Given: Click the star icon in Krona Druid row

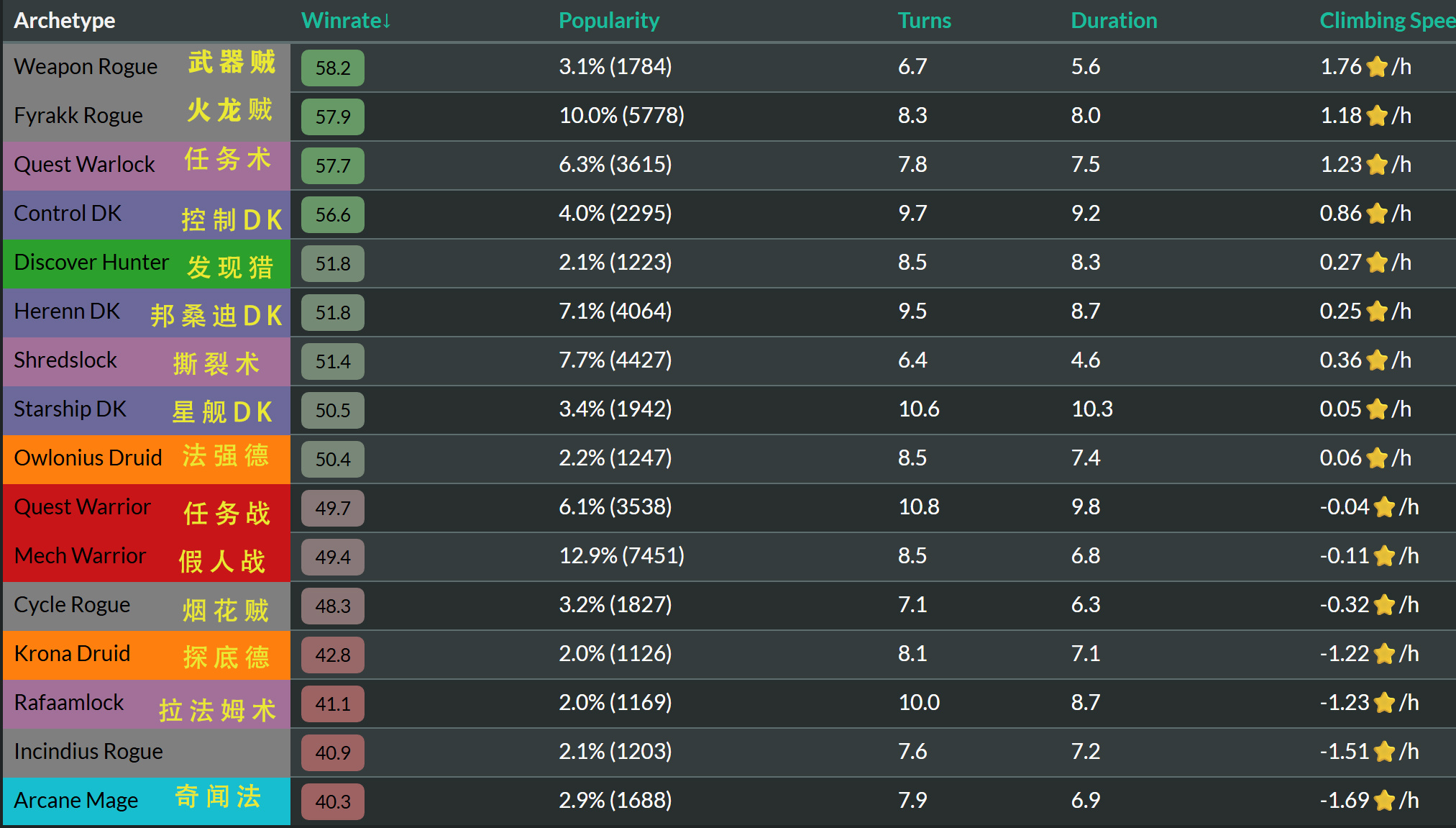Looking at the screenshot, I should [1384, 654].
